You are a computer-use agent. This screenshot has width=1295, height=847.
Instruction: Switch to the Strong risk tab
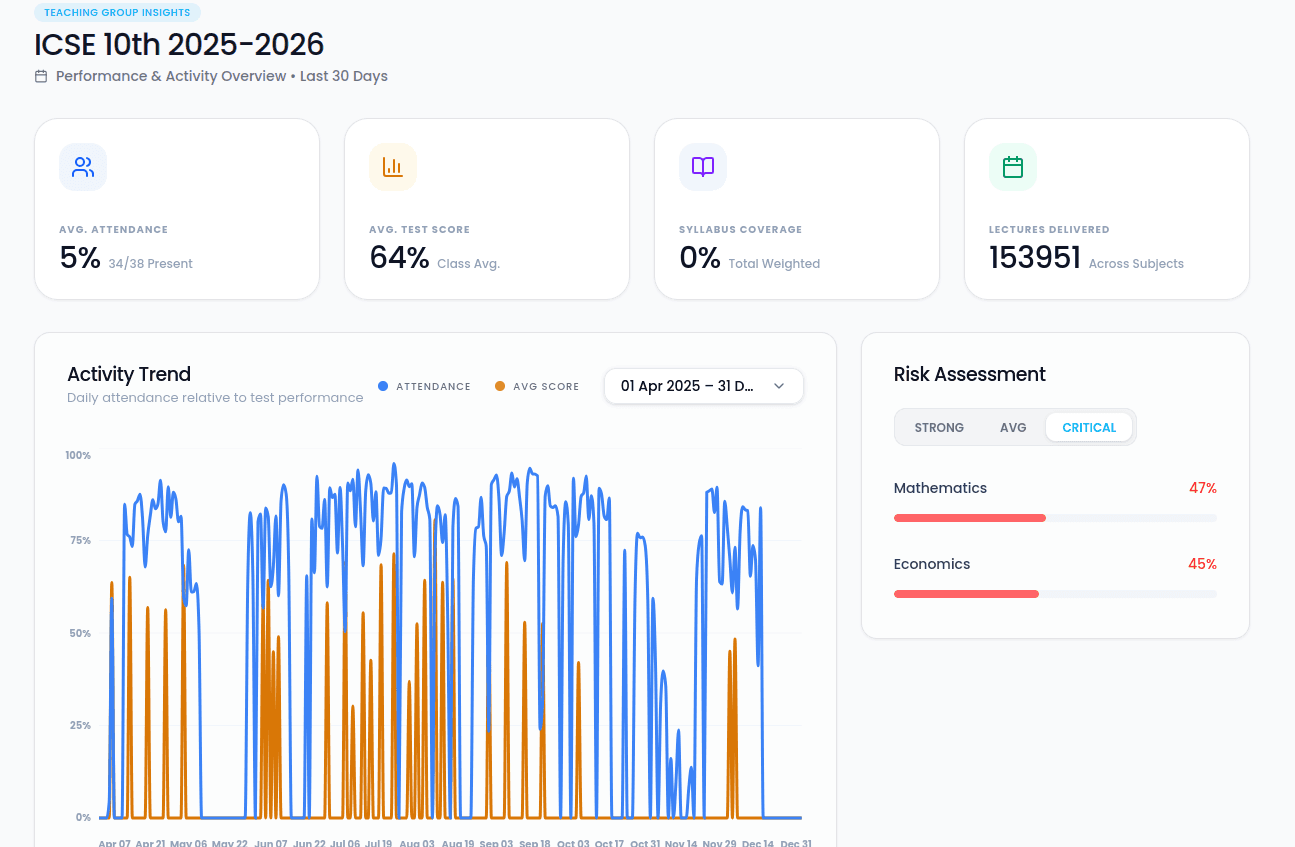tap(939, 427)
